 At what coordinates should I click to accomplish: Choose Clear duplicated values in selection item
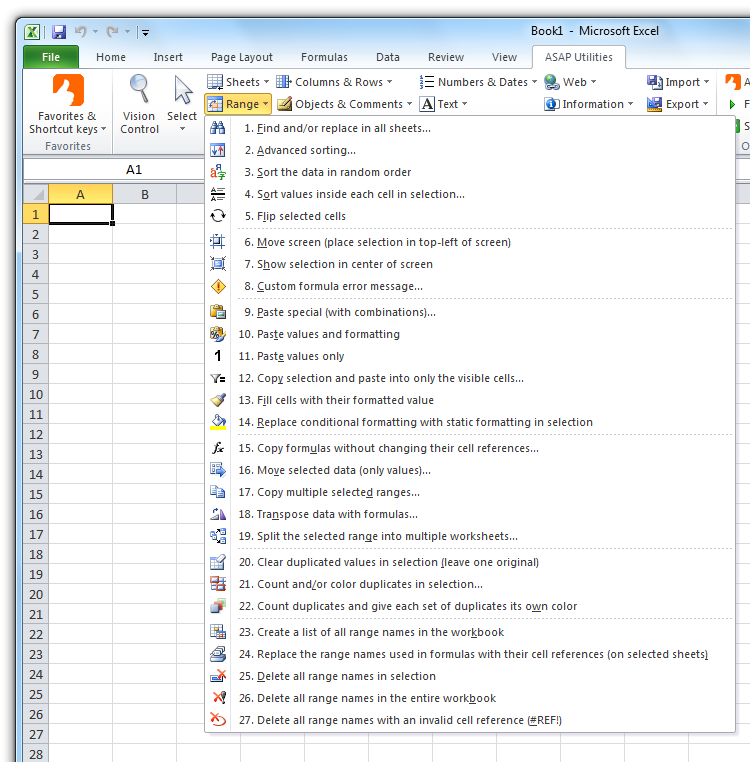pyautogui.click(x=470, y=562)
